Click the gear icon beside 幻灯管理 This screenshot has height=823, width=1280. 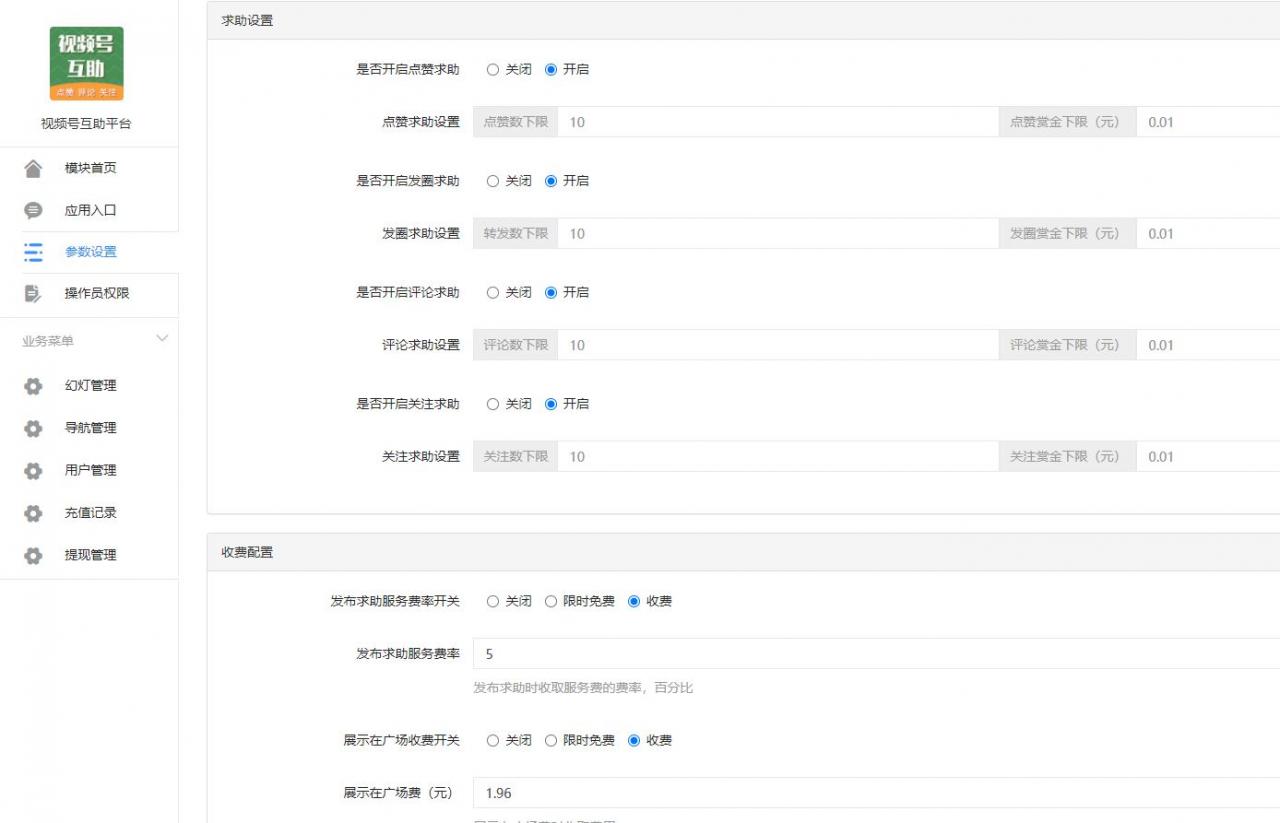pyautogui.click(x=32, y=385)
